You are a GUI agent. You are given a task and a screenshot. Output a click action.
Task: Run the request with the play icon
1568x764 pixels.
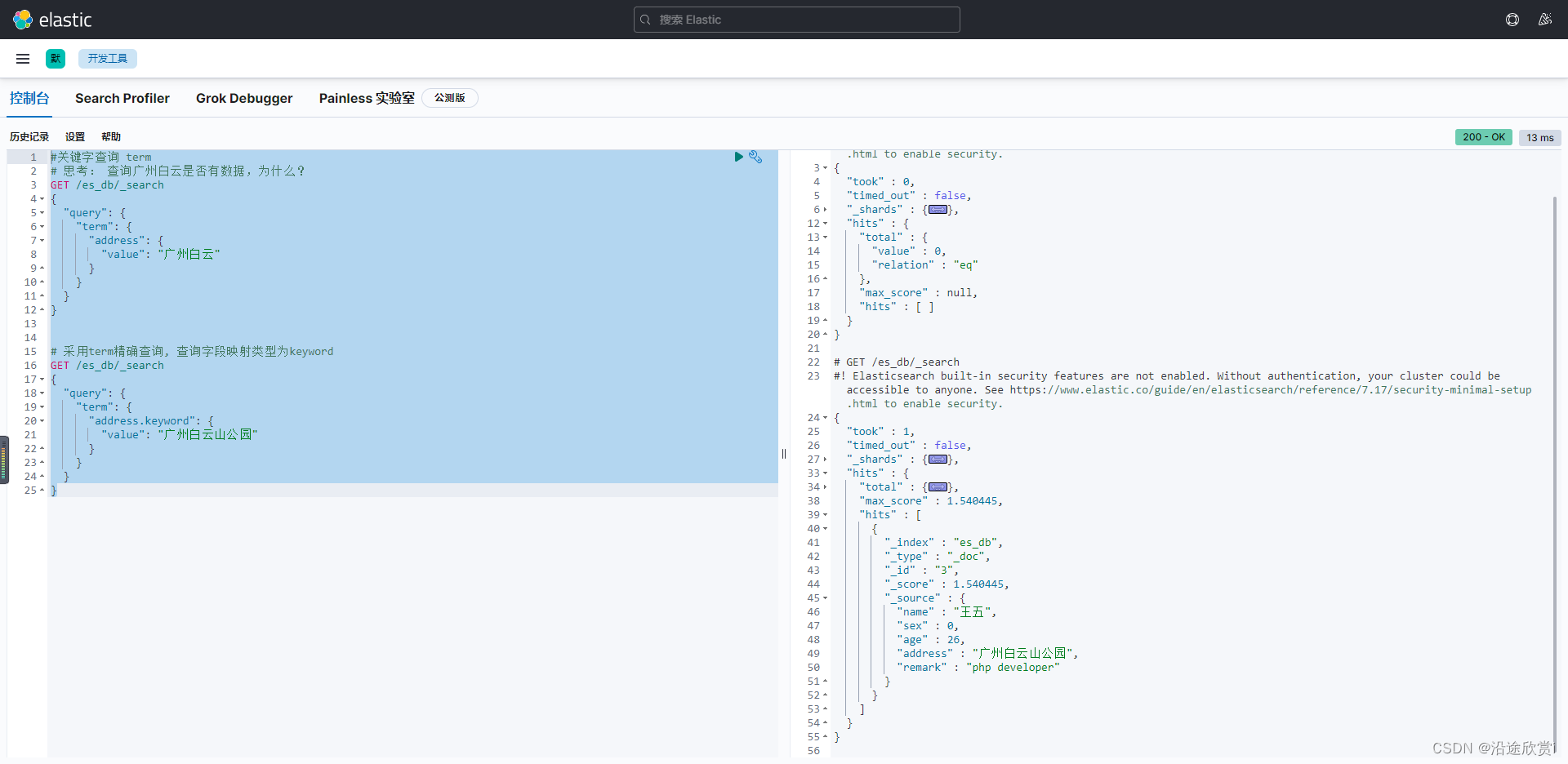(x=738, y=157)
